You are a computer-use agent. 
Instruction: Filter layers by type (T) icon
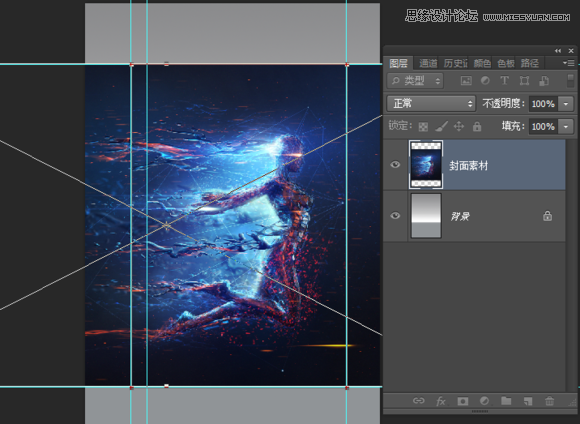click(x=504, y=81)
